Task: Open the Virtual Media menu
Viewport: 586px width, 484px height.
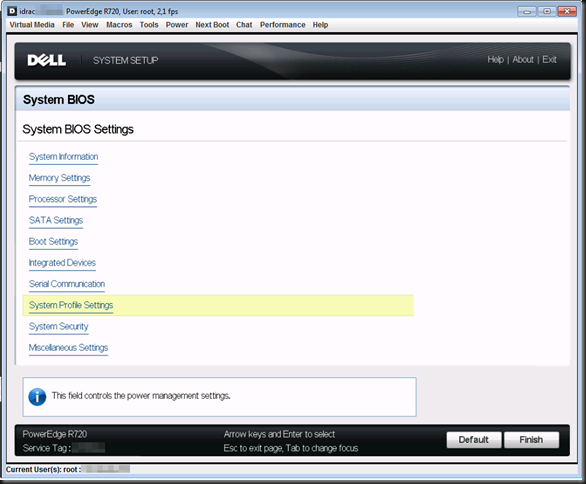Action: coord(32,25)
